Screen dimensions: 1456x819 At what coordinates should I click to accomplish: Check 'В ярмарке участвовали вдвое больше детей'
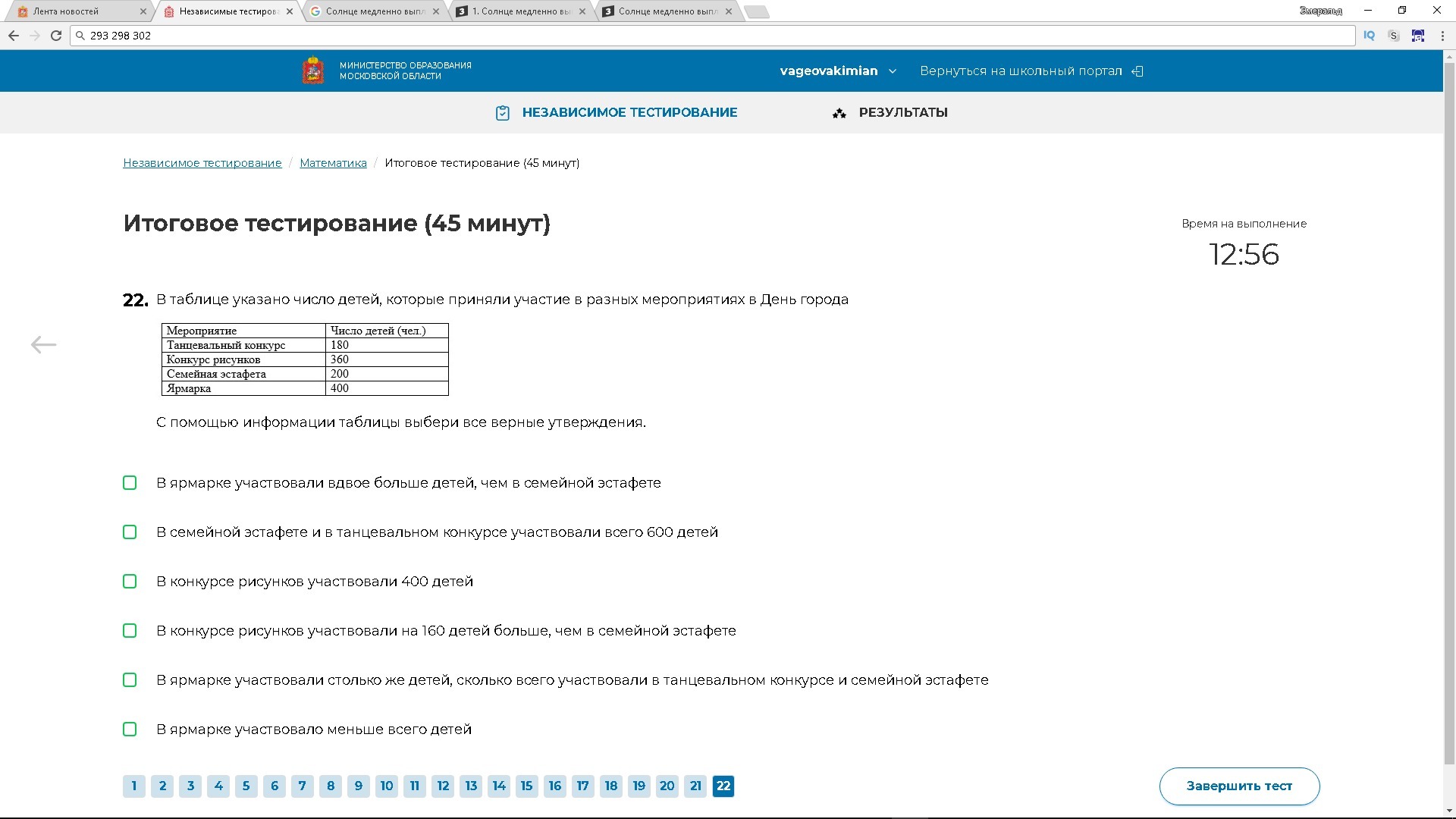tap(130, 483)
